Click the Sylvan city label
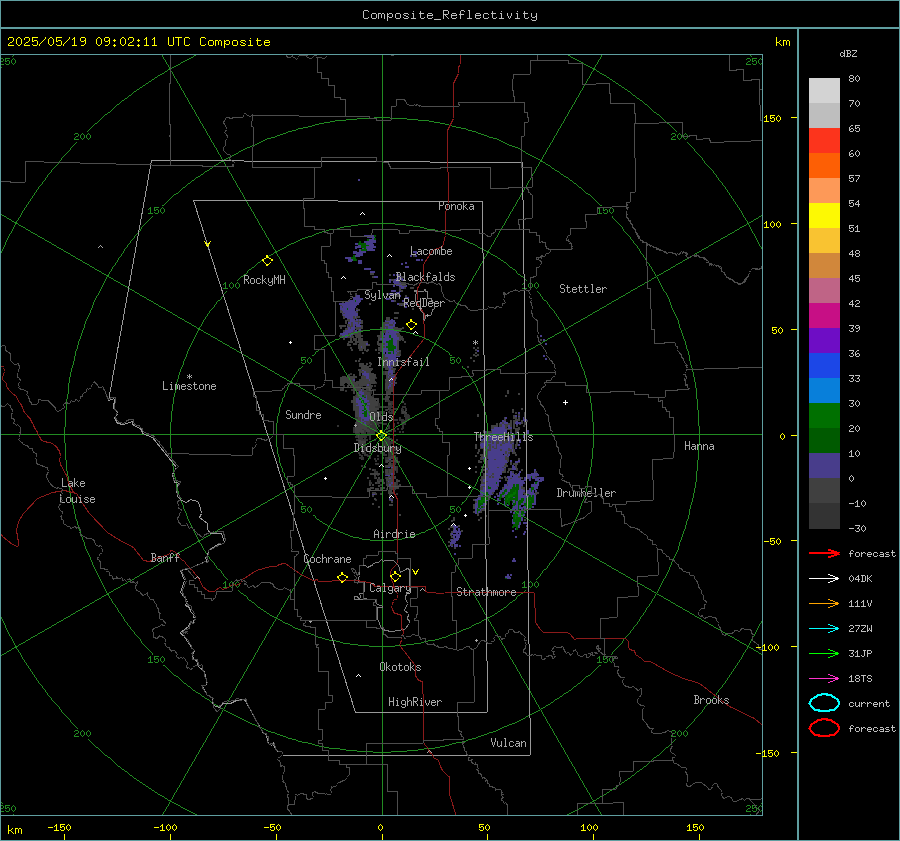900x841 pixels. pos(382,295)
